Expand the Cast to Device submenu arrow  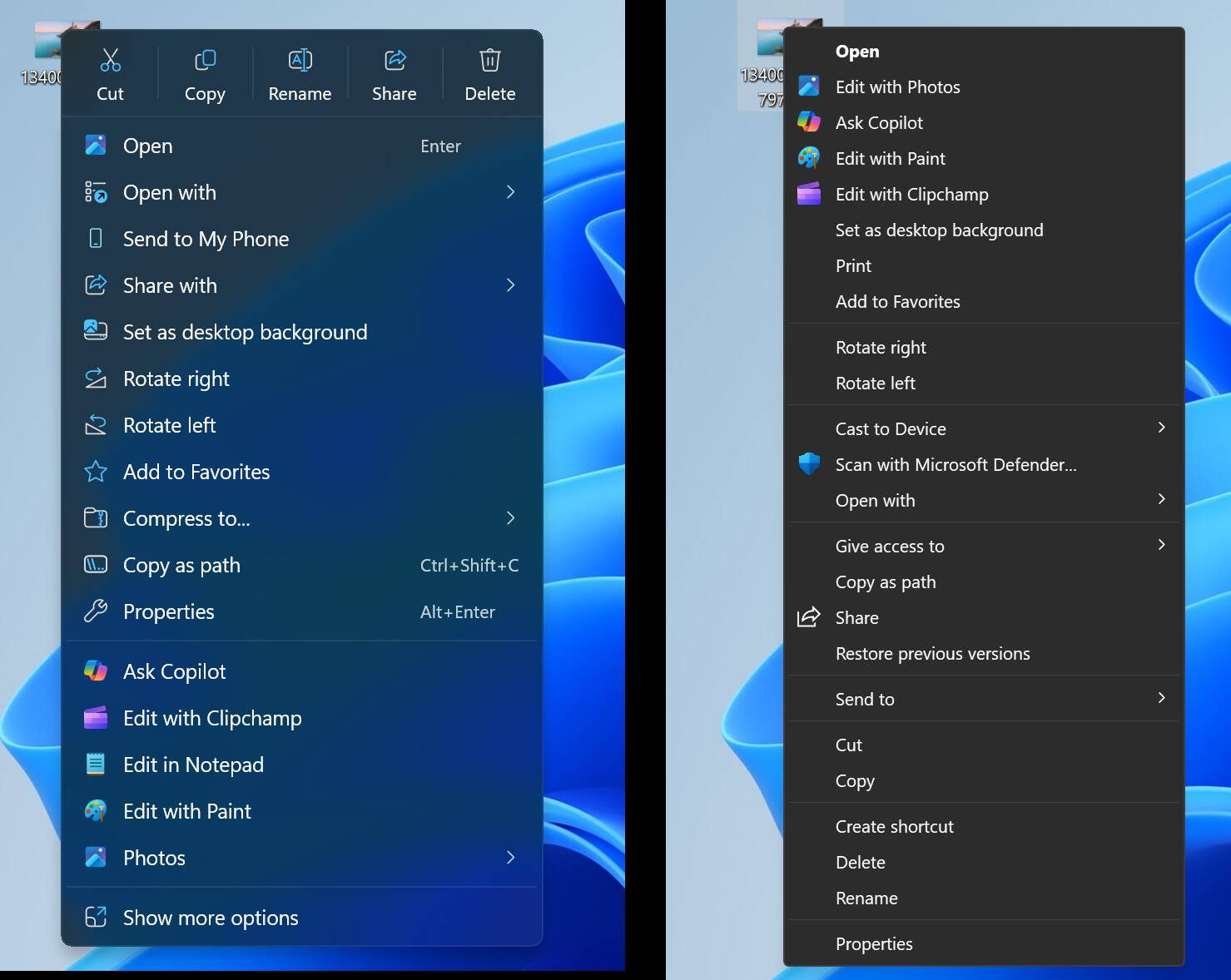(x=1162, y=428)
